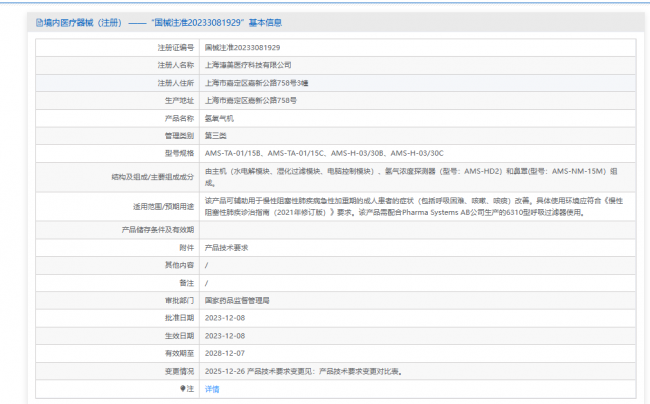The height and width of the screenshot is (404, 650).
Task: Select the 注册人住所 label cell
Action: tap(118, 83)
